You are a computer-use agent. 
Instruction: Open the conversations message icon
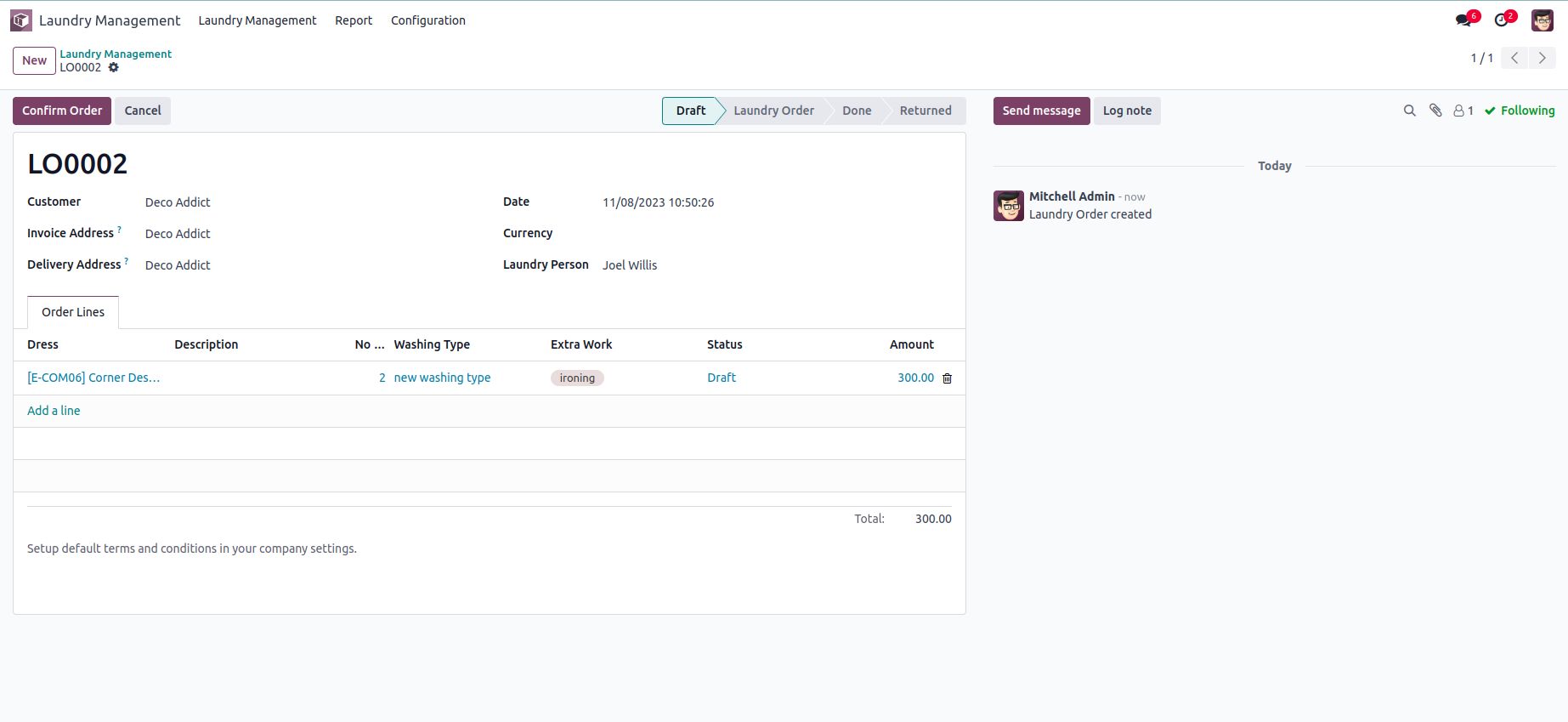point(1464,20)
